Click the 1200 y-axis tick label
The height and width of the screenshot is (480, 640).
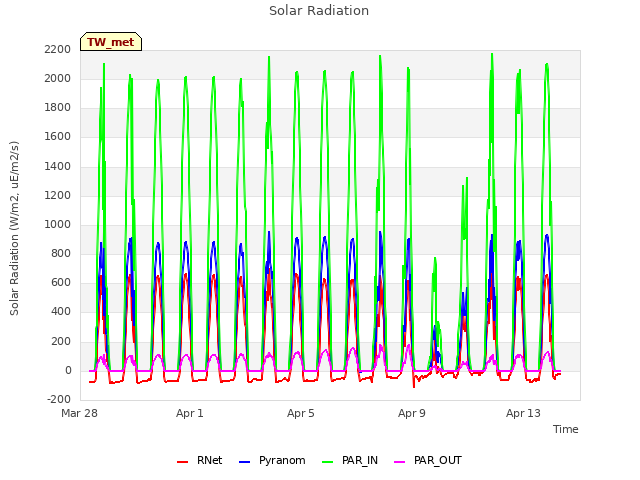[58, 195]
